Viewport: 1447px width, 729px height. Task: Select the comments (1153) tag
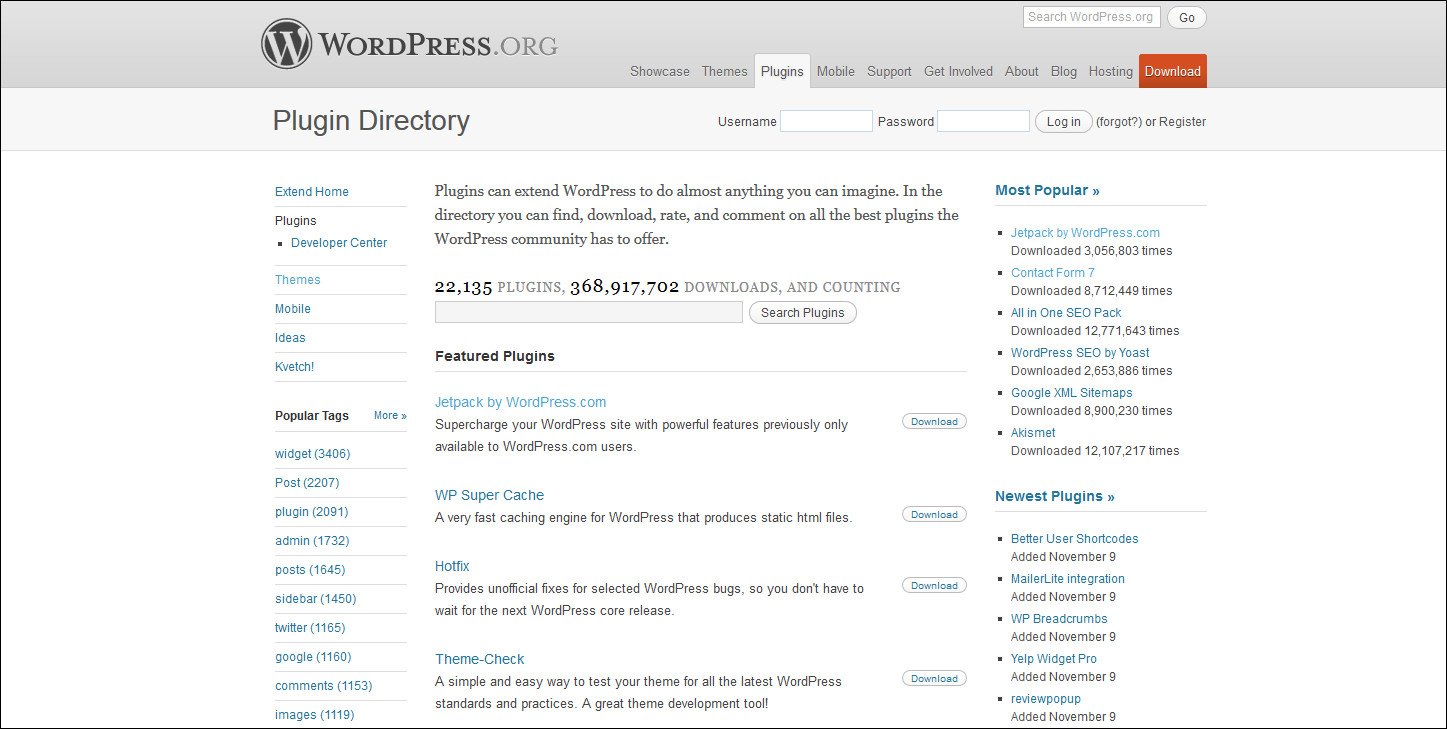[324, 686]
